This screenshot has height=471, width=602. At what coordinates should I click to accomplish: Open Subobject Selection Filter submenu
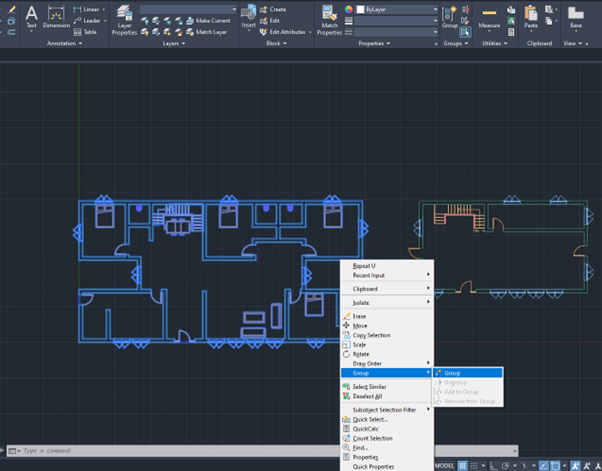point(387,410)
